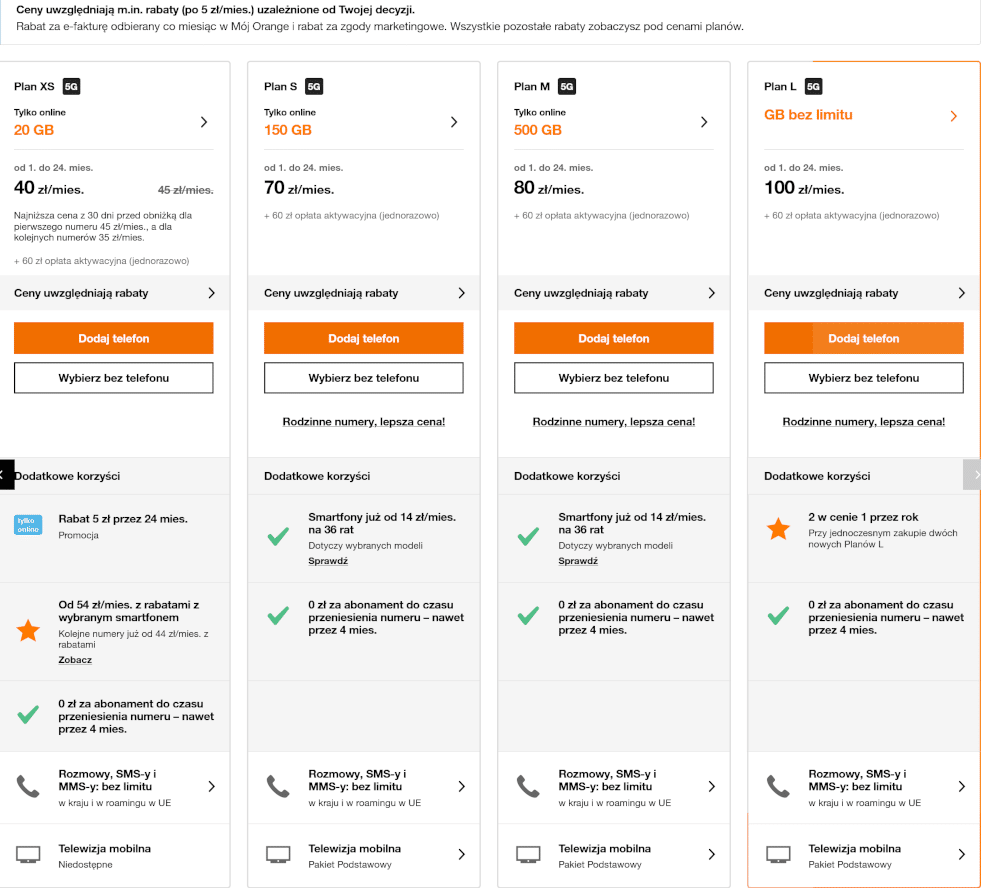Click the orange star icon in Plan L benefits
981x888 pixels.
tap(778, 530)
